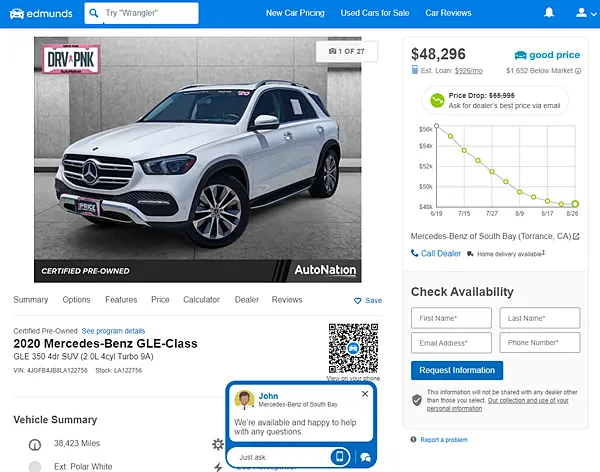Click the VIN number text
The image size is (600, 472).
[x=50, y=371]
